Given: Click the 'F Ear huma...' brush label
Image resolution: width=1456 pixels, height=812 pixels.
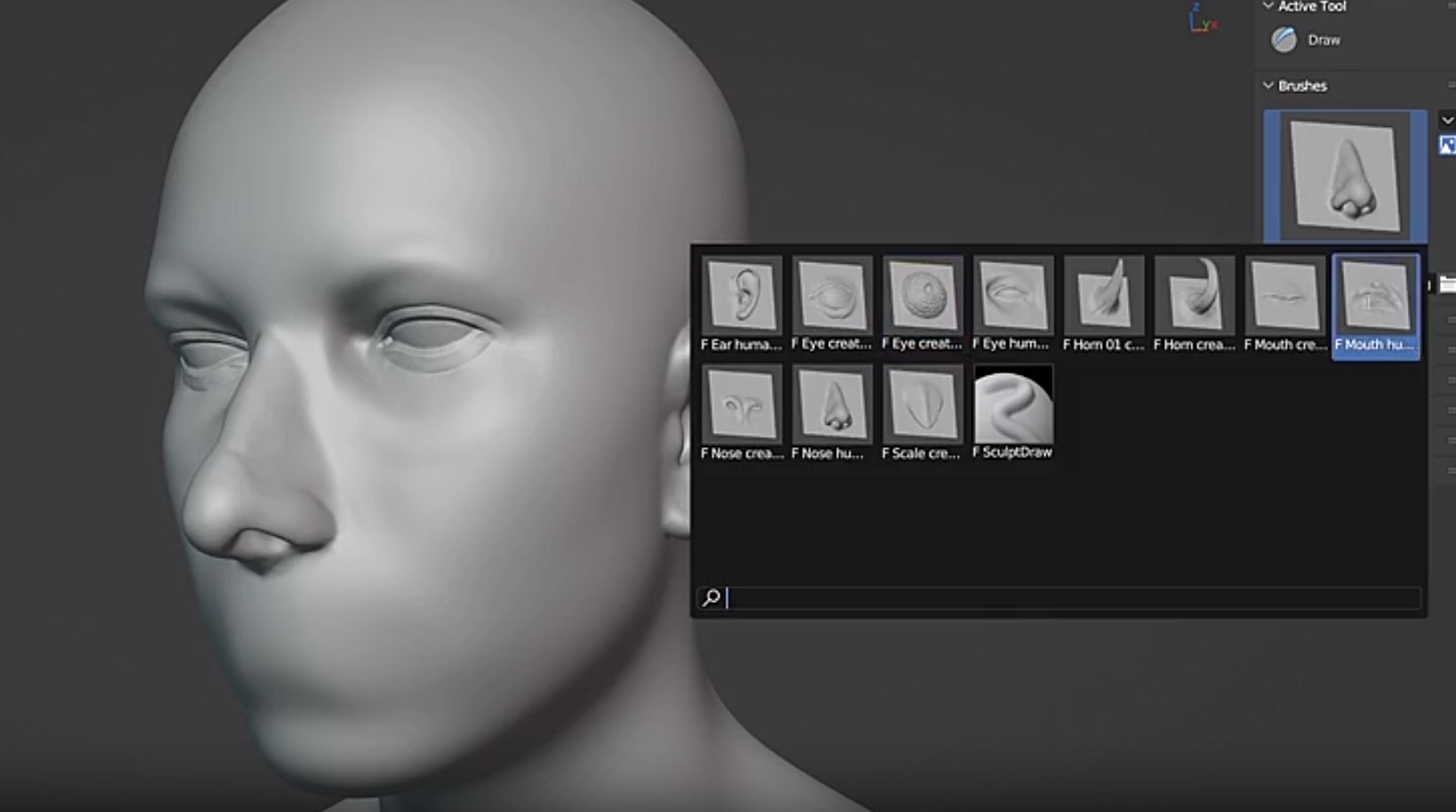Looking at the screenshot, I should pos(741,344).
